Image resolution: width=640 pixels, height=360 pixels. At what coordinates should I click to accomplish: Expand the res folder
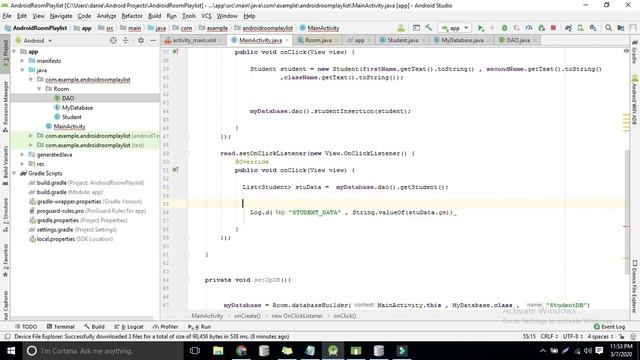tap(22, 164)
